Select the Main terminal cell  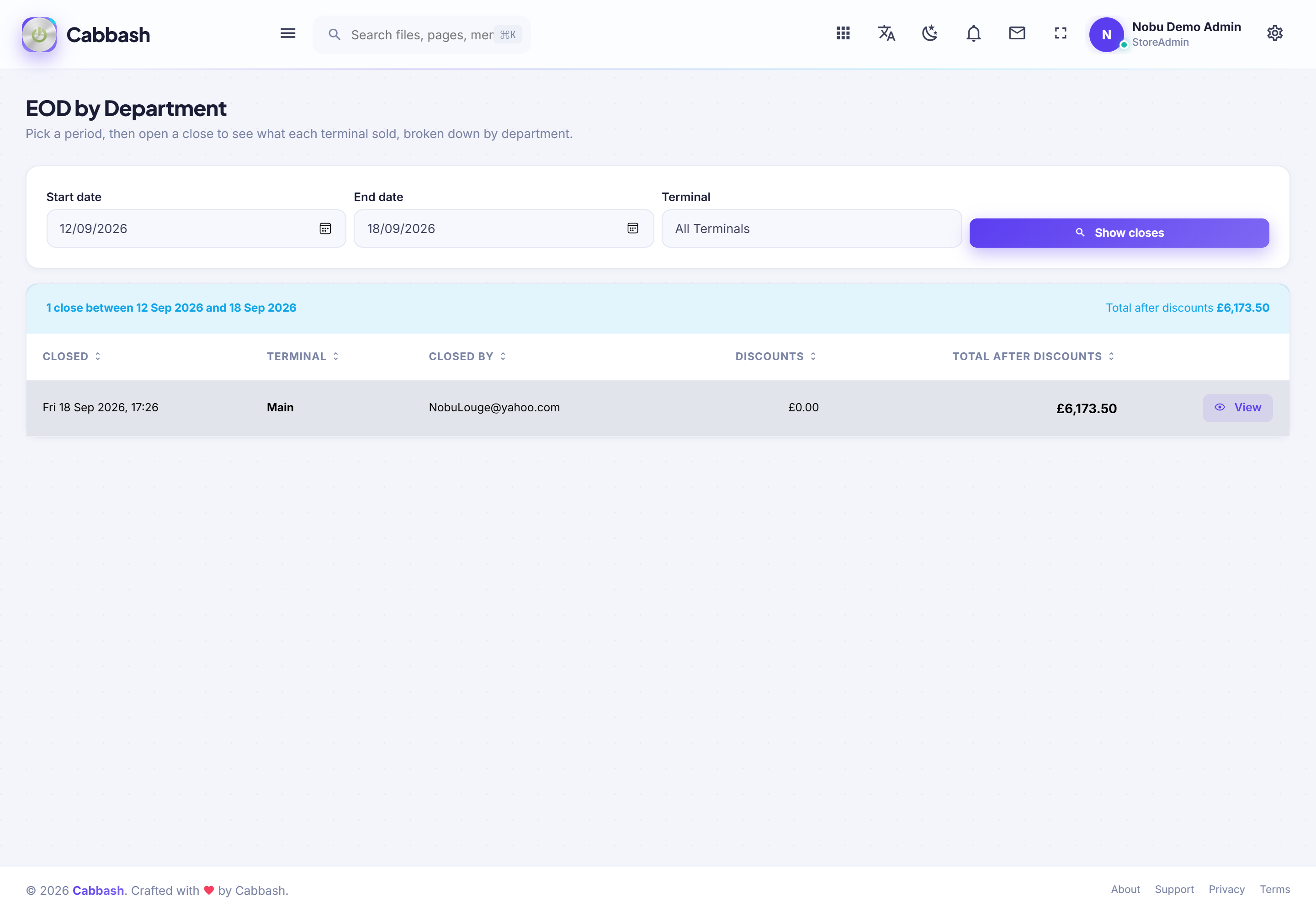click(280, 407)
